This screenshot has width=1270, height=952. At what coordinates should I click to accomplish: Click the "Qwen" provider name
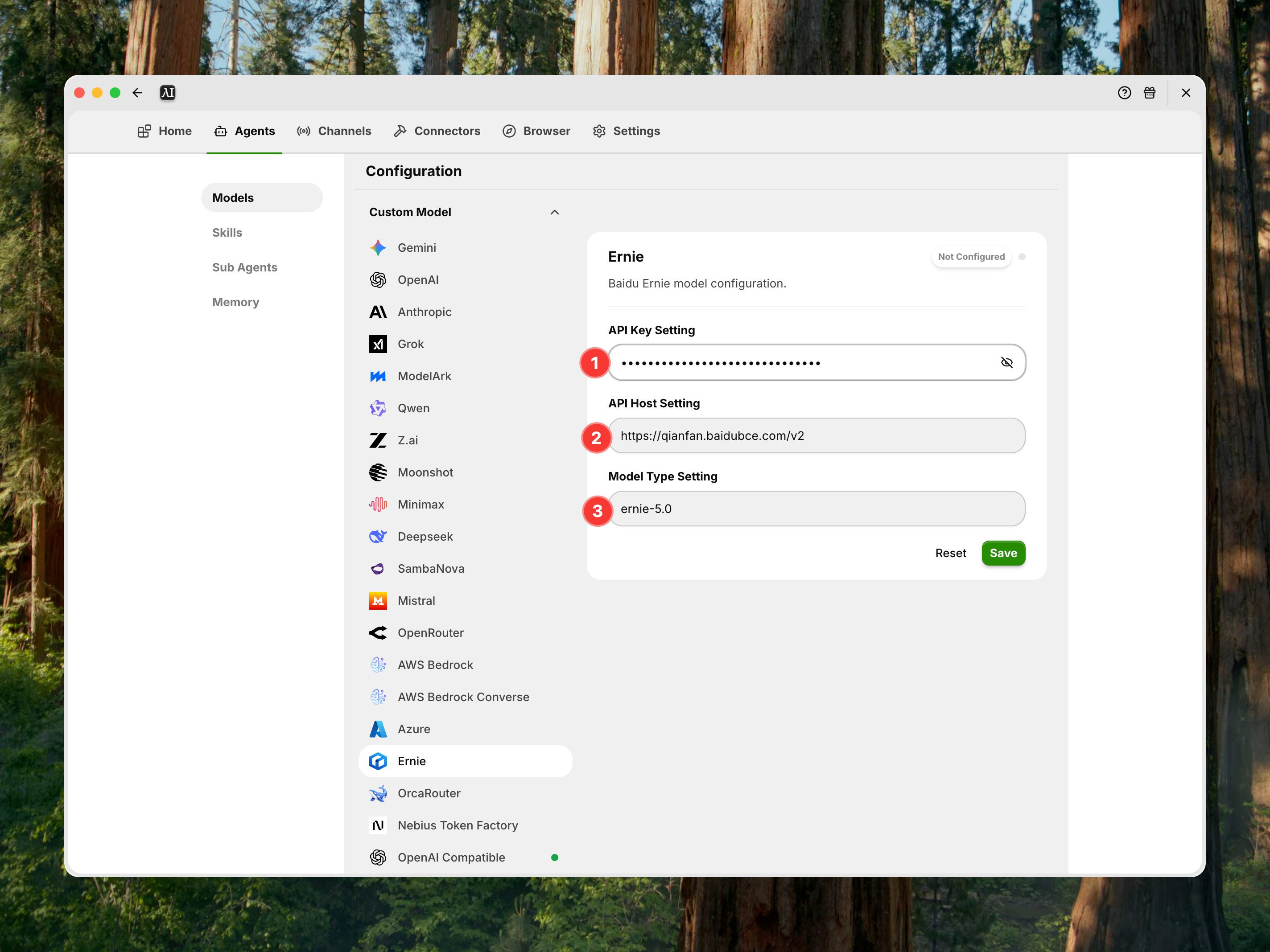pos(413,409)
